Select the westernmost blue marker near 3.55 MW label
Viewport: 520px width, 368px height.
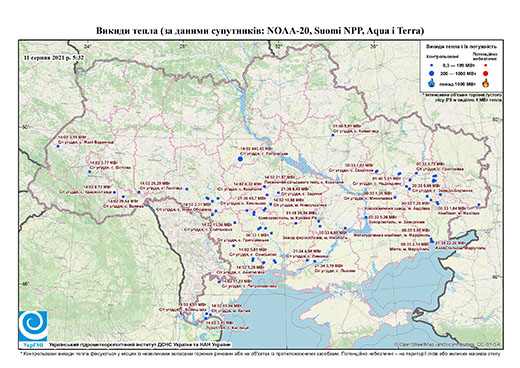(58, 146)
